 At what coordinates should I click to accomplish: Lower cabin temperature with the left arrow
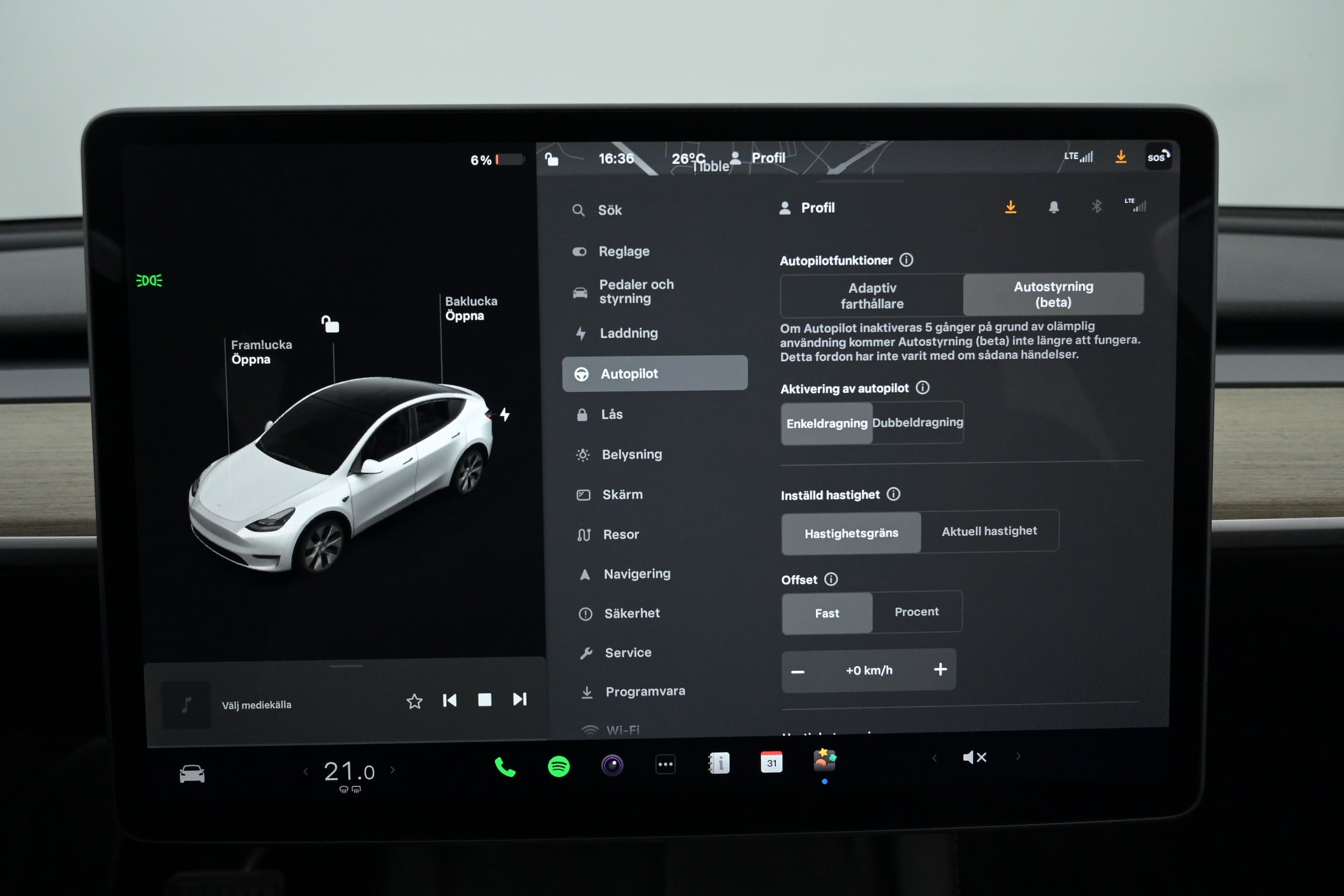coord(306,772)
